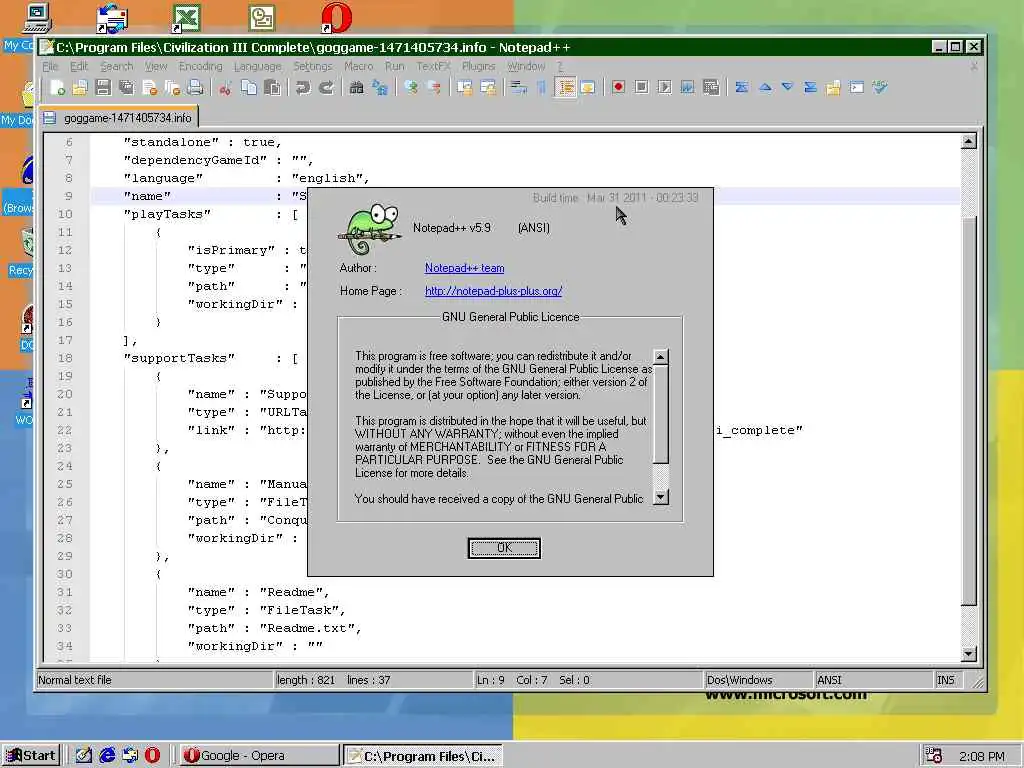Click the Dos\Windows status bar entry
This screenshot has width=1024, height=768.
click(758, 680)
